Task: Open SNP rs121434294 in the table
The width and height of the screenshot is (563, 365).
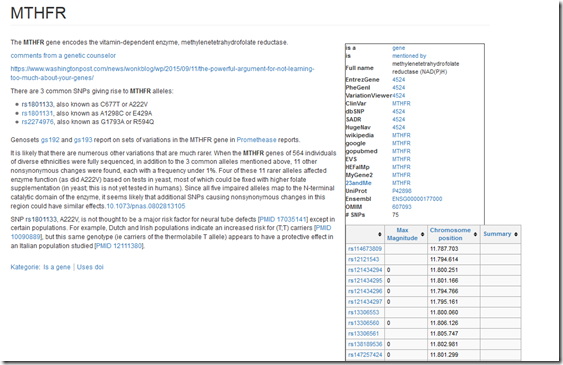Action: point(365,270)
